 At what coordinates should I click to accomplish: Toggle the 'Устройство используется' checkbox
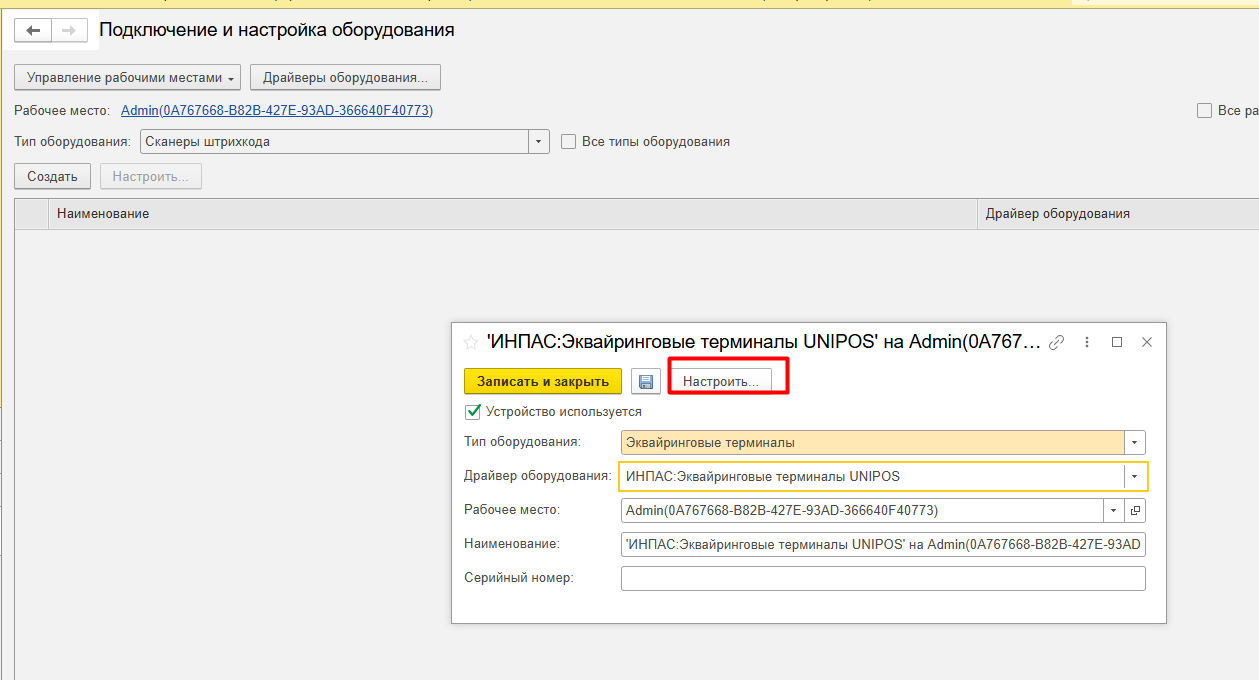point(473,411)
